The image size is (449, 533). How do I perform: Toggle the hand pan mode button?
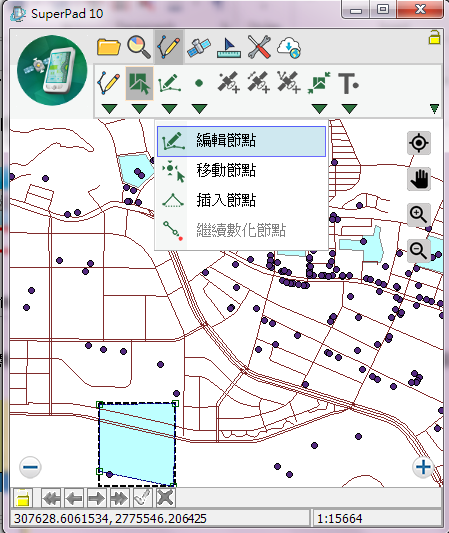pos(419,179)
